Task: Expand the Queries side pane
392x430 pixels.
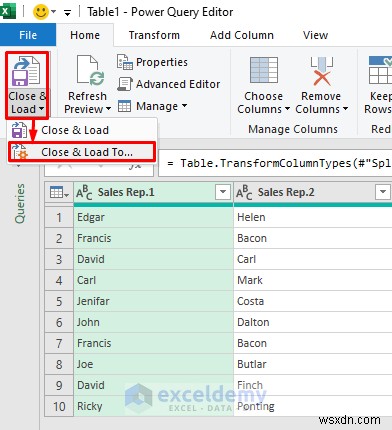Action: pyautogui.click(x=20, y=203)
